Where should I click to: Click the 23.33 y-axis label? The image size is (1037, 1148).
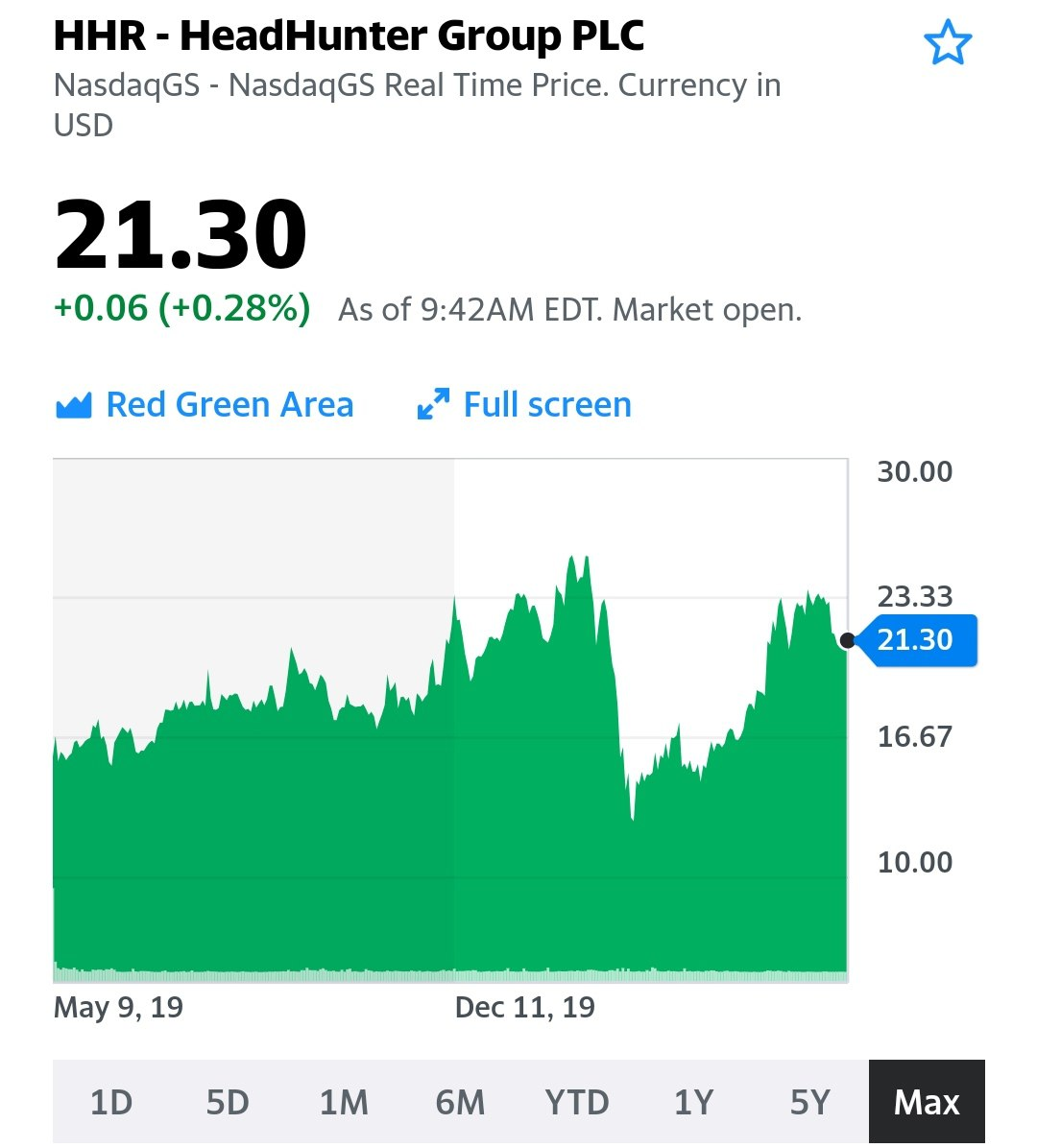pyautogui.click(x=915, y=597)
